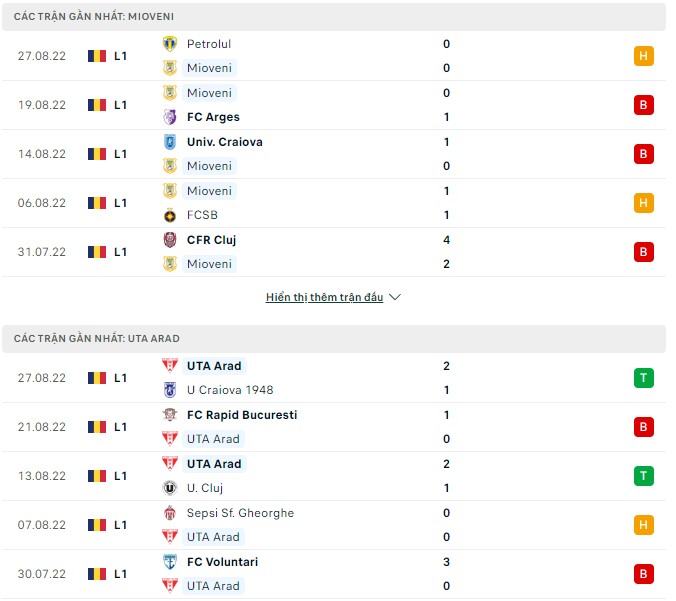The width and height of the screenshot is (676, 601).
Task: Click the U. Cluj club logo
Action: (x=169, y=488)
